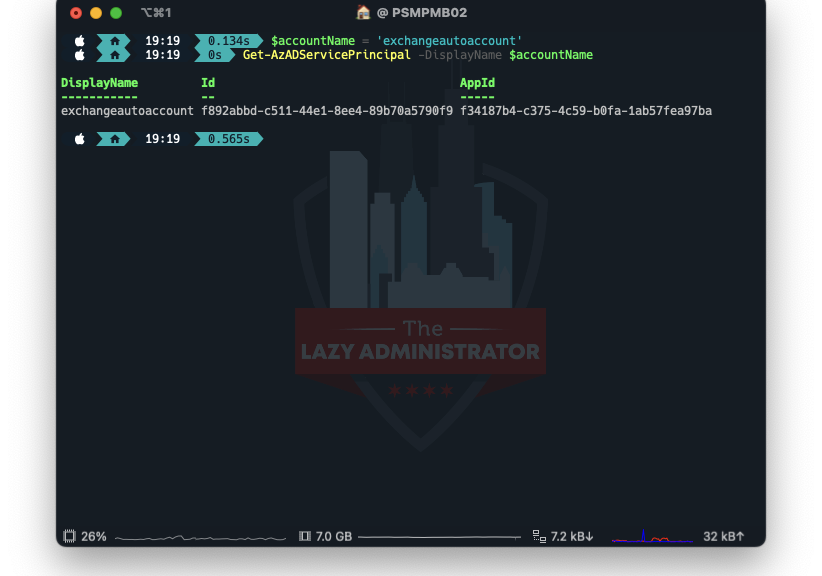Click the Get-AzADServicePrincipal command text
This screenshot has height=576, width=822.
coord(327,55)
